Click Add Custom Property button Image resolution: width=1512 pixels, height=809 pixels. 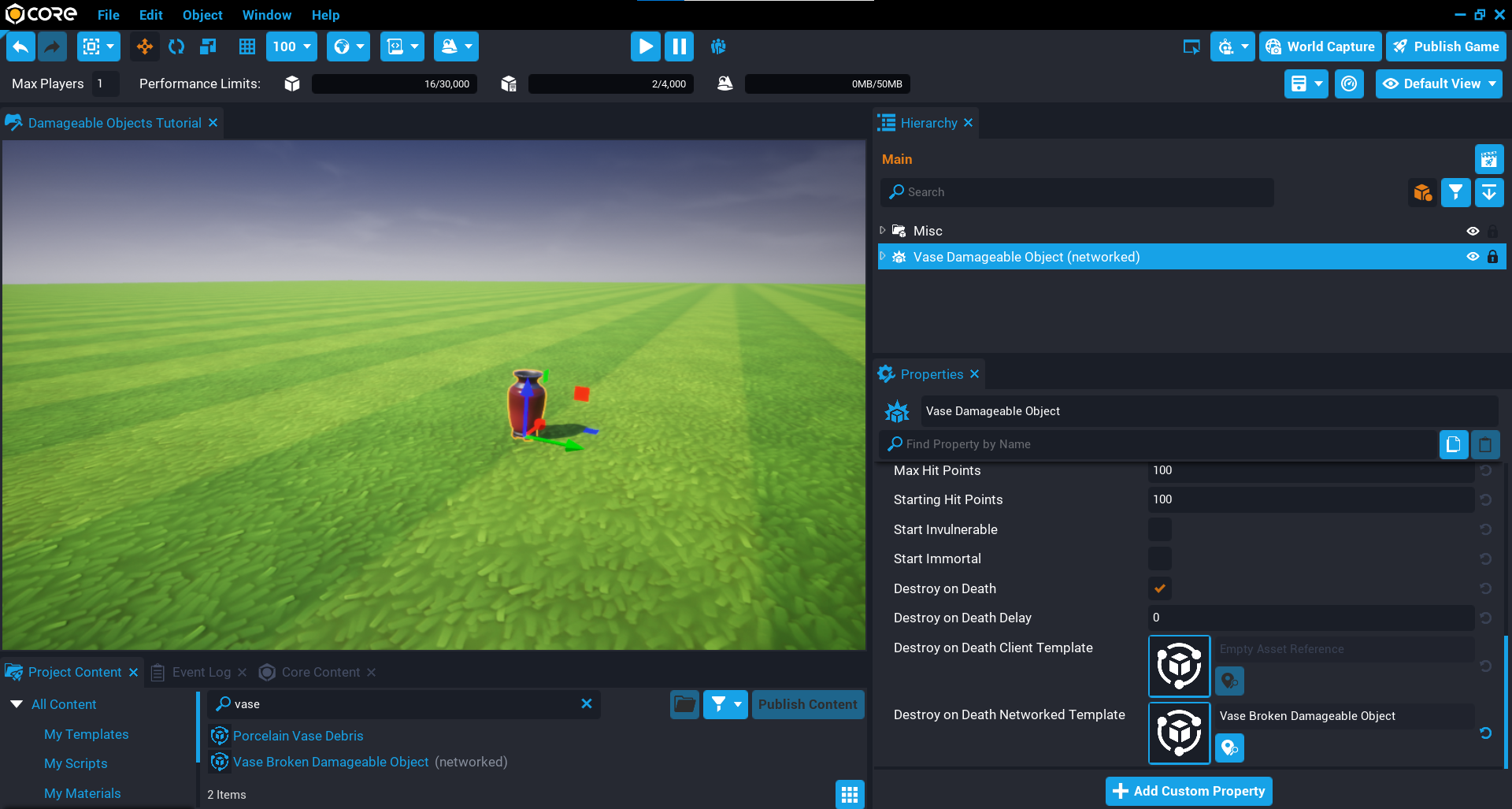(1188, 791)
